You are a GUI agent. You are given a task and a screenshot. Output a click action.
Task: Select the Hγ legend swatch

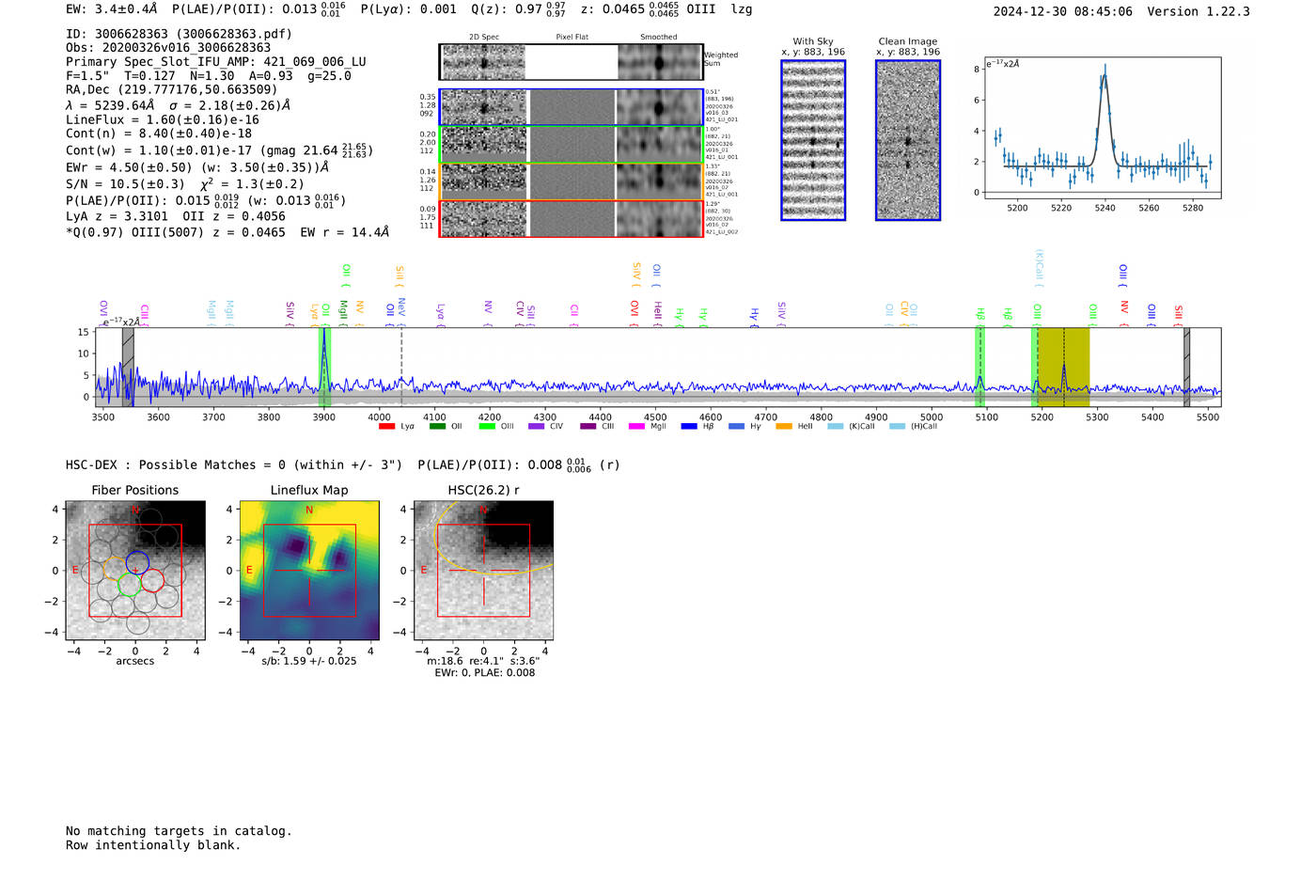click(736, 427)
